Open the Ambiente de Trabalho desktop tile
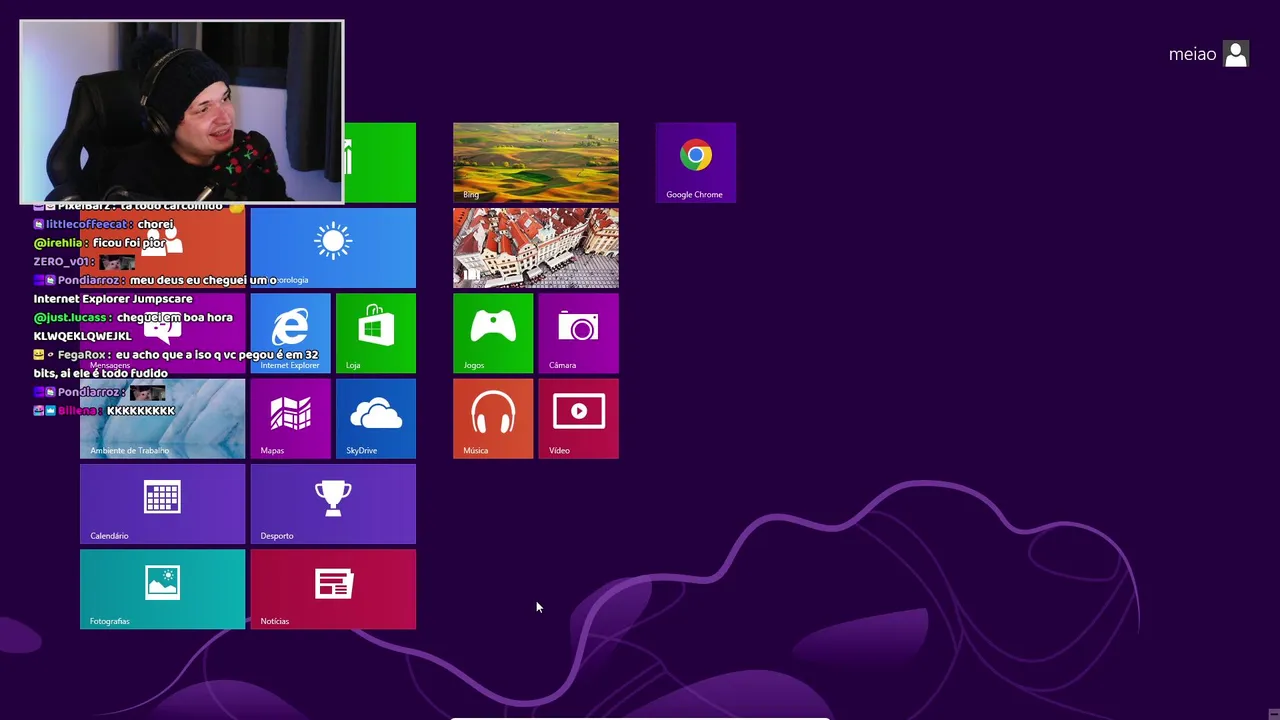Screen dimensions: 1280x720 pyautogui.click(x=162, y=418)
